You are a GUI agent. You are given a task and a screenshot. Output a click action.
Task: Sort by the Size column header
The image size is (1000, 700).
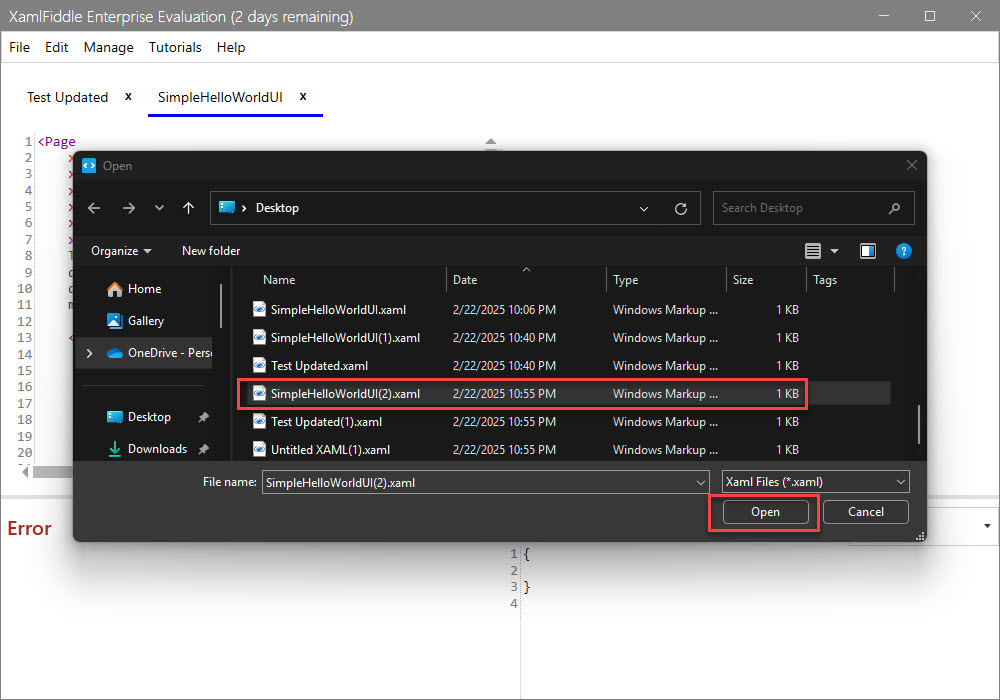click(x=743, y=280)
